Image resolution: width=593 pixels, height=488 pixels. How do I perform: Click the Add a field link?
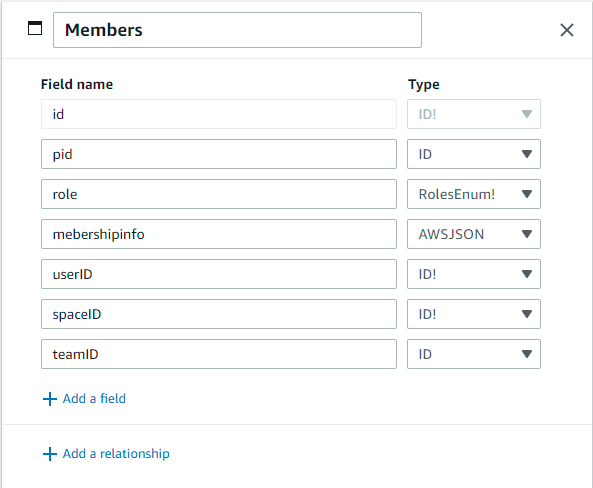(x=84, y=399)
